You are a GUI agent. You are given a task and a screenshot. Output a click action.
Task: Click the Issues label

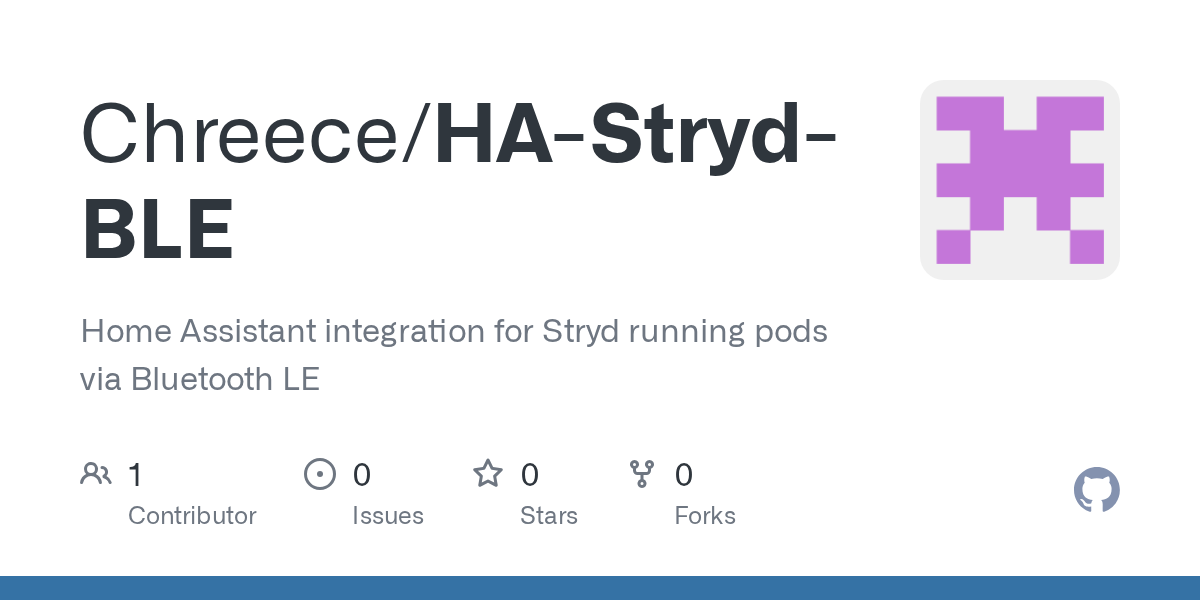pyautogui.click(x=388, y=516)
